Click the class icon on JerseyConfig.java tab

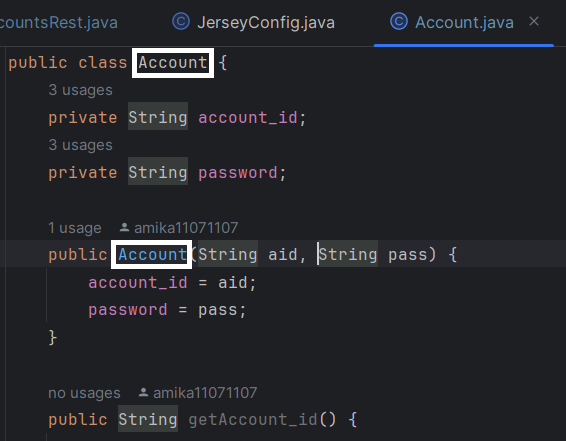181,21
